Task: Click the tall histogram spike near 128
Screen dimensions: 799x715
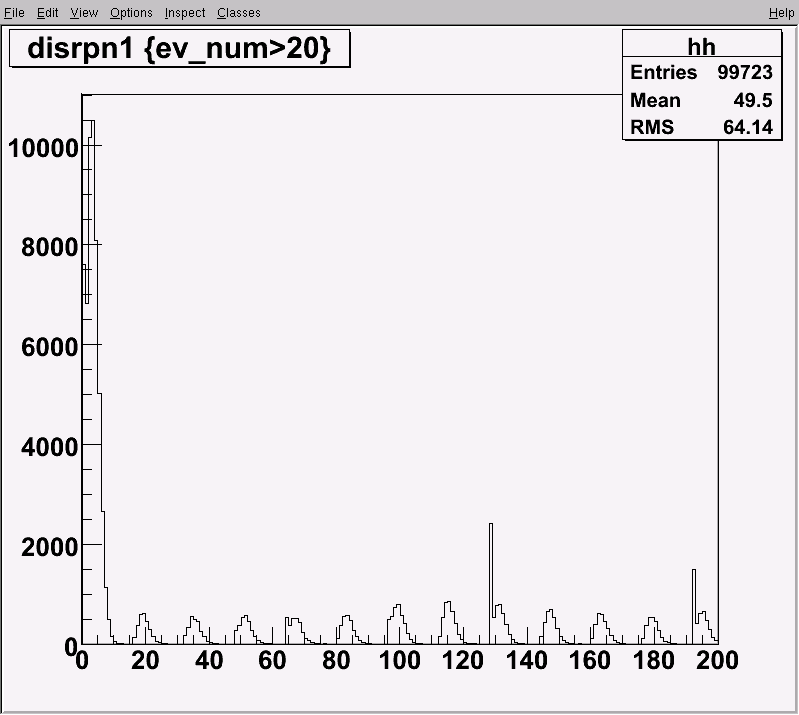Action: click(491, 584)
